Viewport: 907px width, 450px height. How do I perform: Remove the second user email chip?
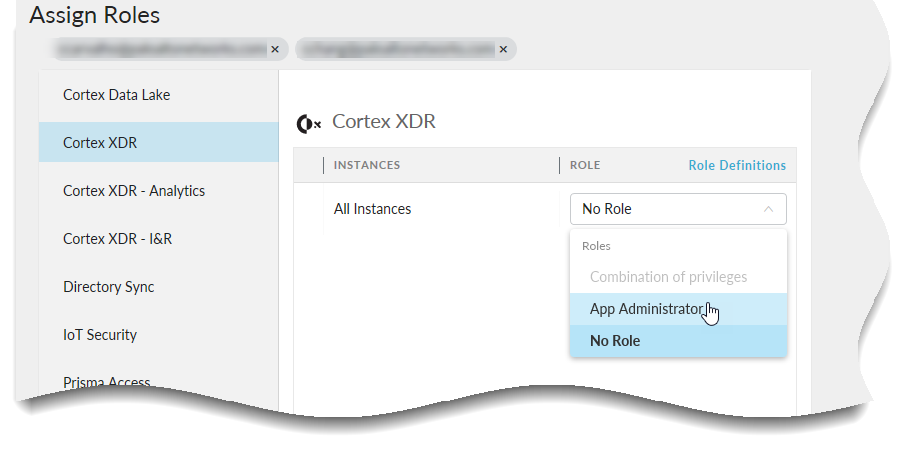click(503, 48)
